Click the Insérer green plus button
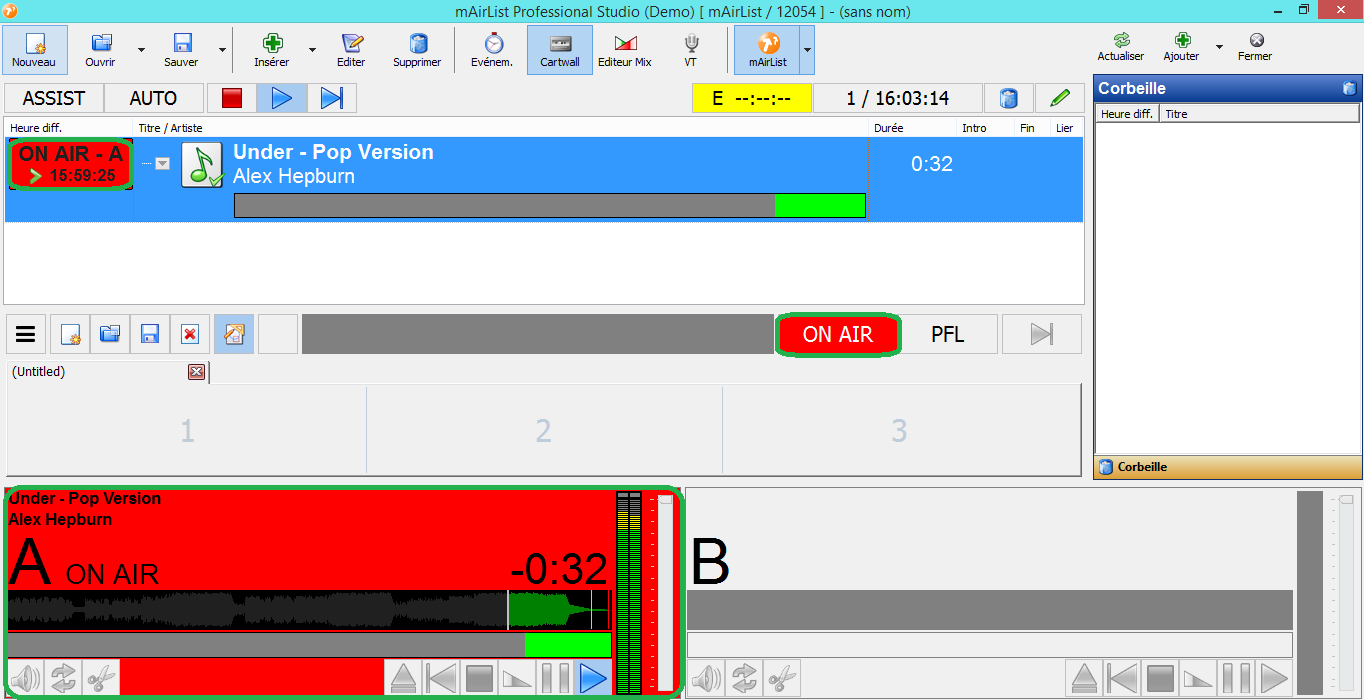The image size is (1364, 700). pyautogui.click(x=271, y=50)
